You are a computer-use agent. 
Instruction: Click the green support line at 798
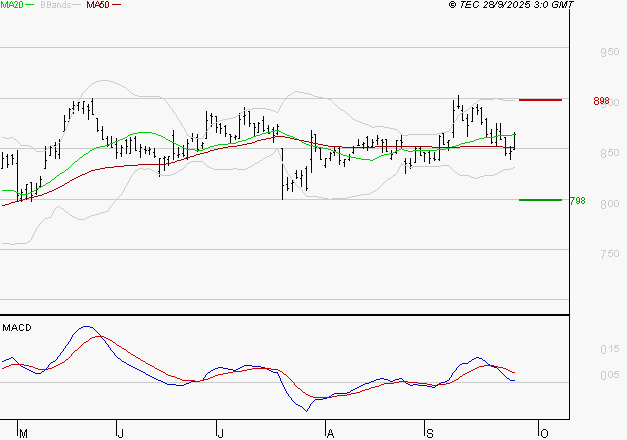coord(540,200)
